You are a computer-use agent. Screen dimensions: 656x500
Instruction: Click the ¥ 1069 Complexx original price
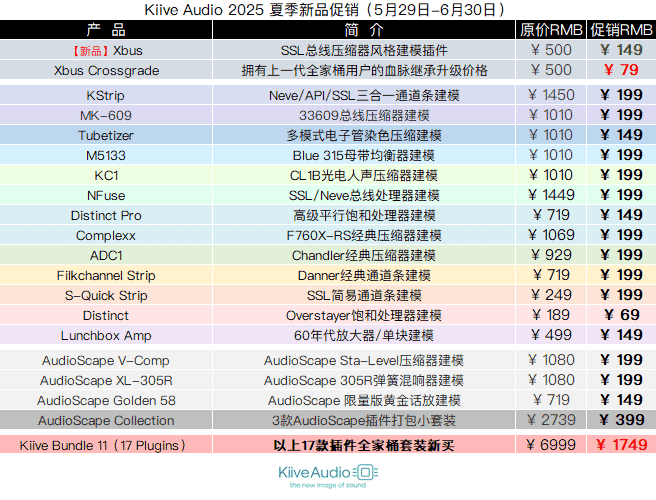(551, 235)
